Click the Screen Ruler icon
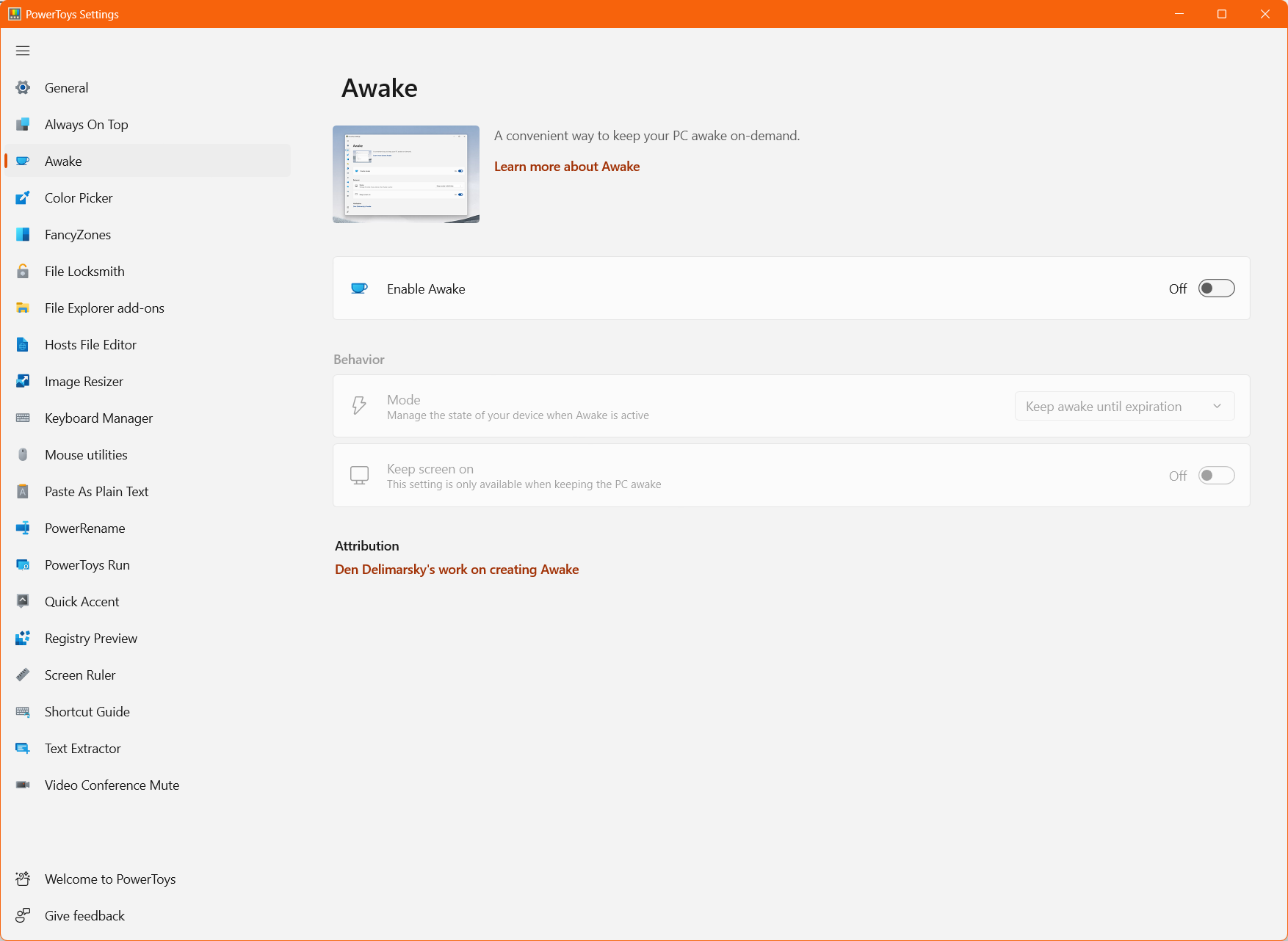The width and height of the screenshot is (1288, 941). click(23, 675)
